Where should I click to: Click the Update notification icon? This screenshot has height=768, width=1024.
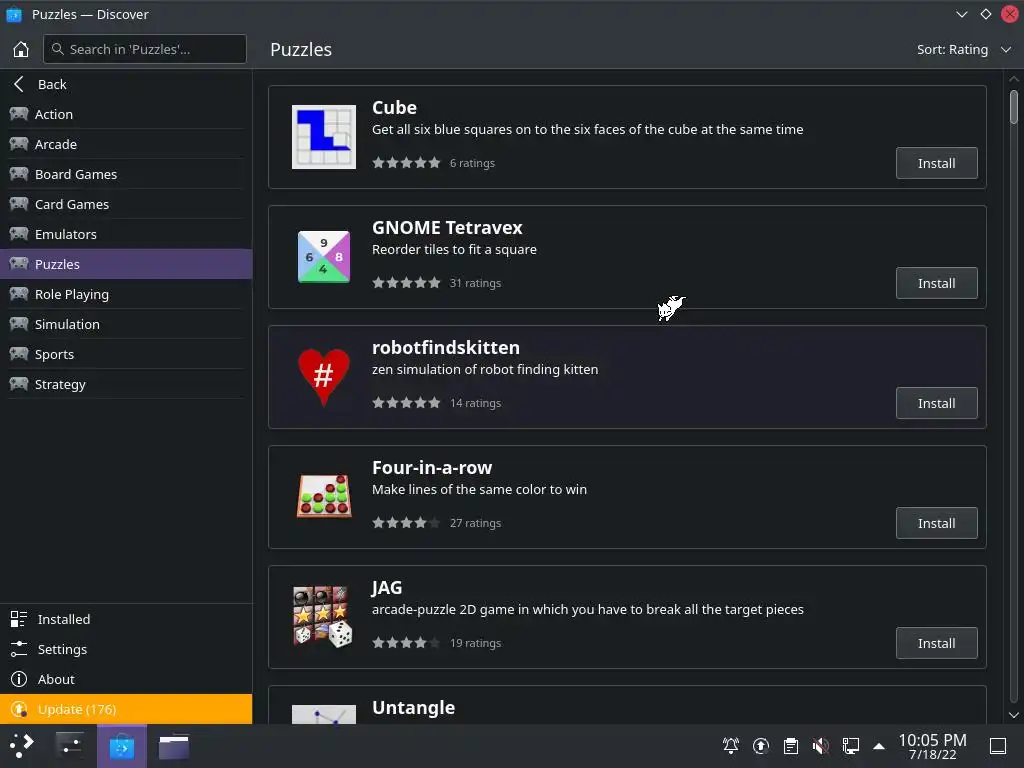point(20,709)
